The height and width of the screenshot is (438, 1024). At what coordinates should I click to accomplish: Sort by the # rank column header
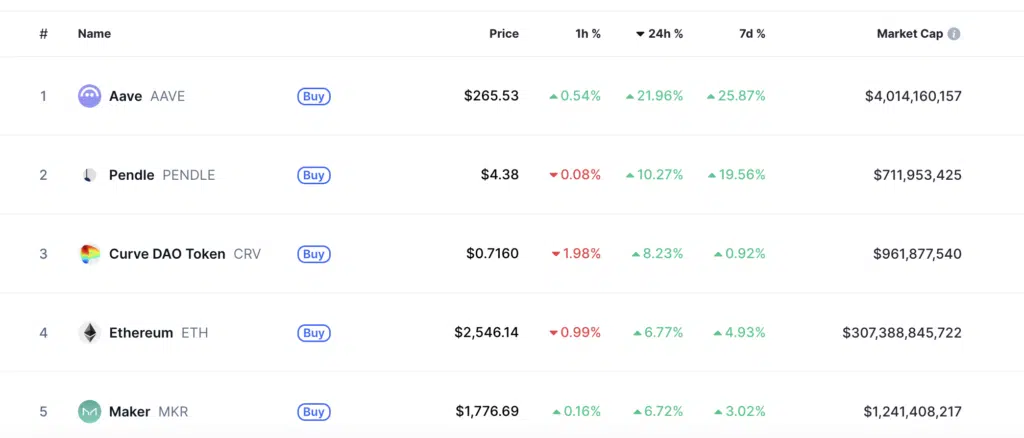[x=43, y=34]
